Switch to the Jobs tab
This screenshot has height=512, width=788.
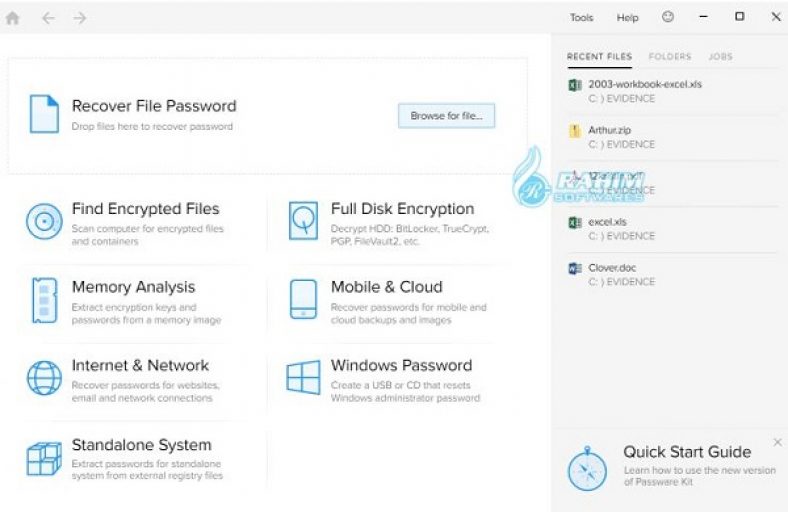coord(720,57)
